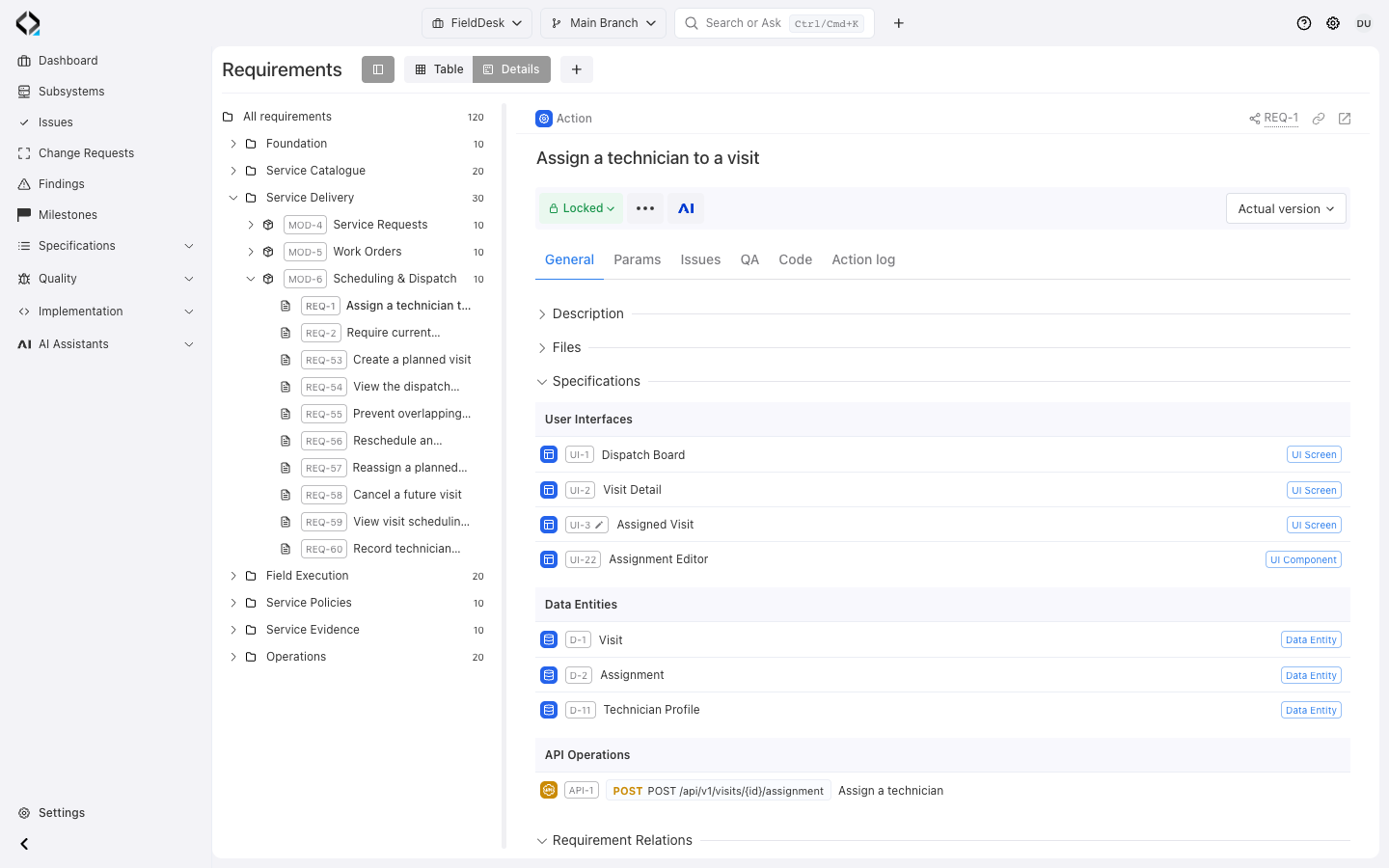Collapse the left sidebar arrow

click(24, 844)
